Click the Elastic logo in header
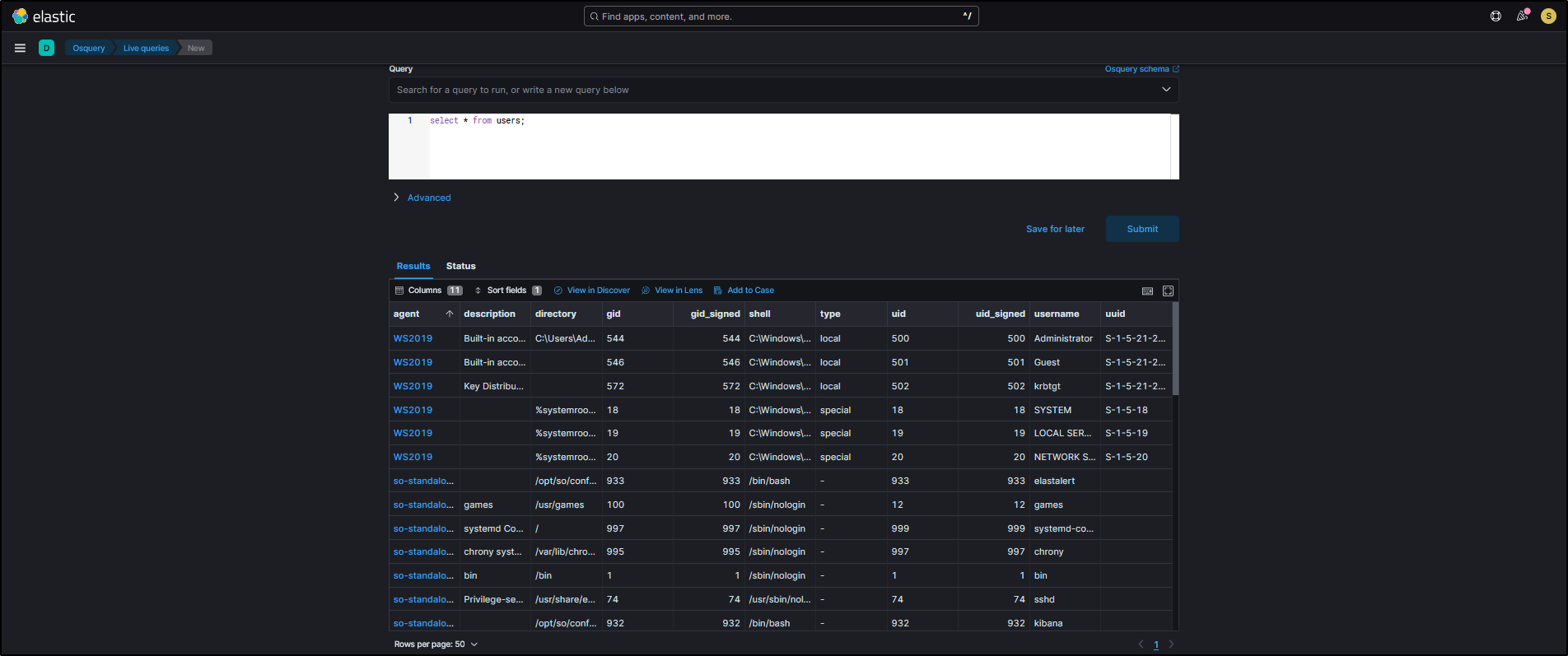 tap(44, 16)
